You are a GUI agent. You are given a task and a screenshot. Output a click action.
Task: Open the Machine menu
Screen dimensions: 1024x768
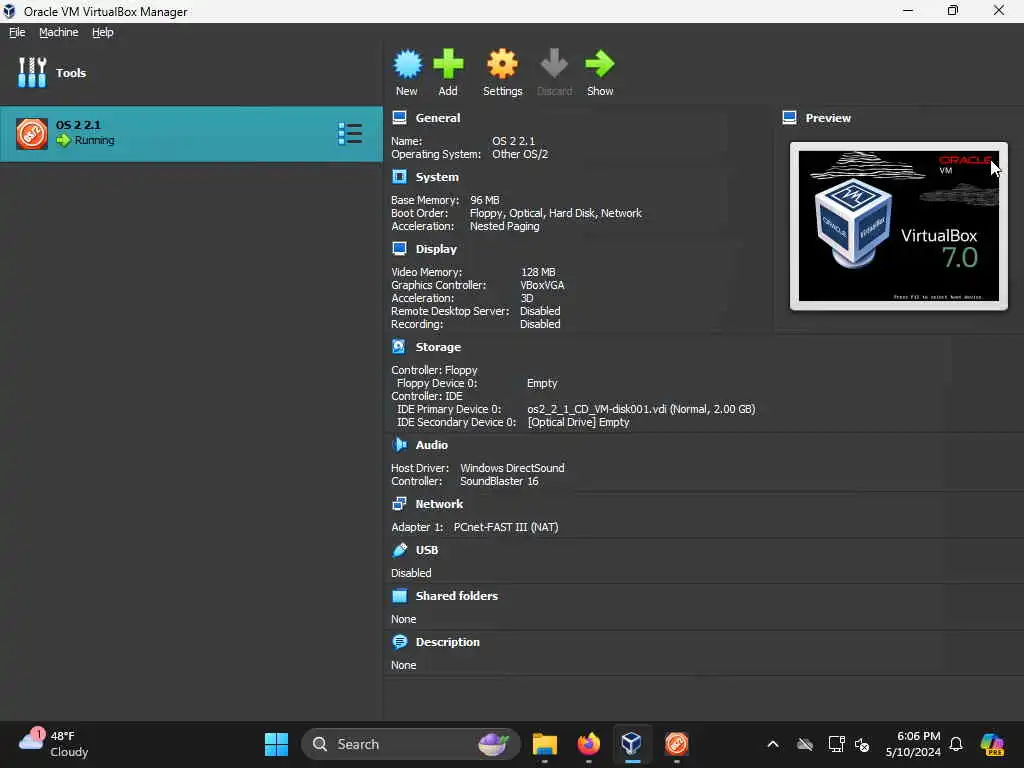[x=58, y=32]
